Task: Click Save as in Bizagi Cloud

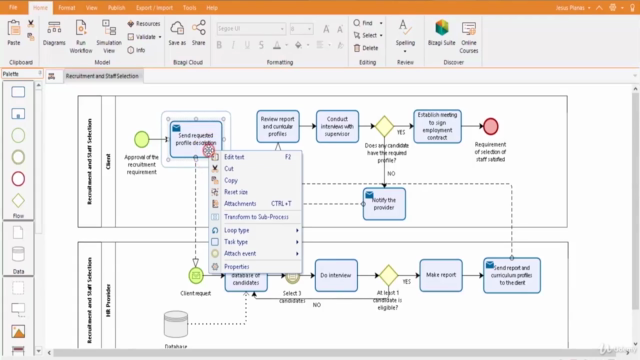Action: tap(177, 33)
